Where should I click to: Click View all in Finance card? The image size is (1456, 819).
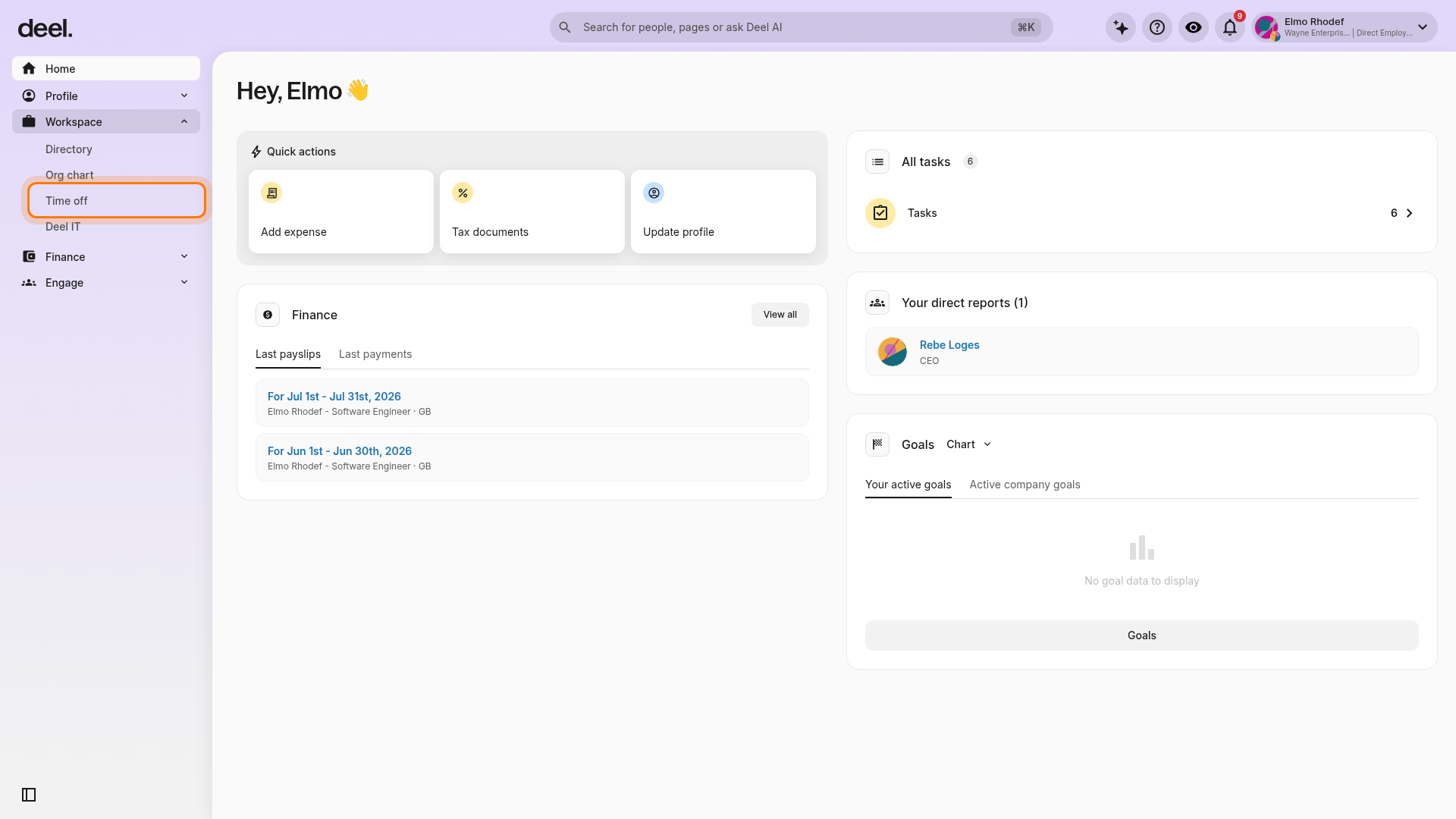click(x=780, y=315)
